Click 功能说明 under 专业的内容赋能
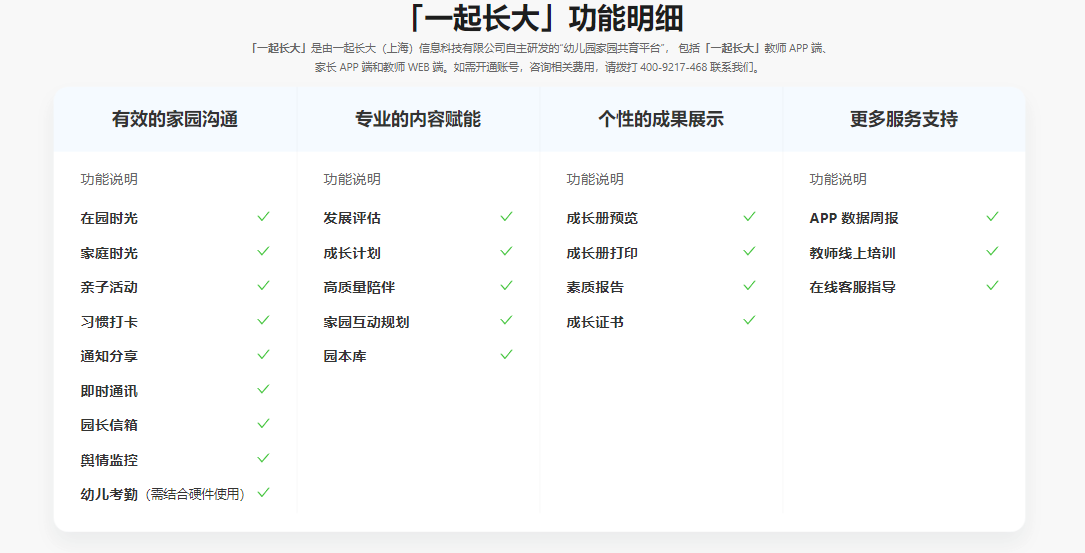The width and height of the screenshot is (1085, 553). [x=352, y=179]
